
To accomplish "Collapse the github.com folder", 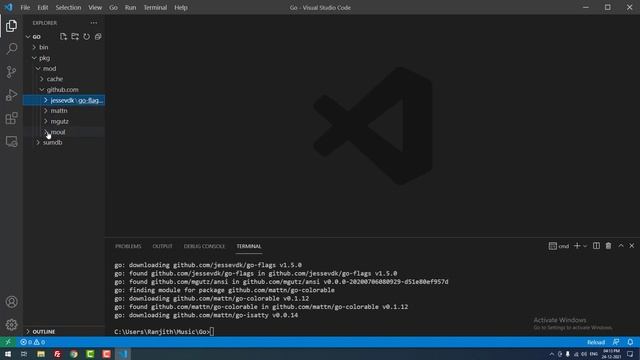I will 63,89.
